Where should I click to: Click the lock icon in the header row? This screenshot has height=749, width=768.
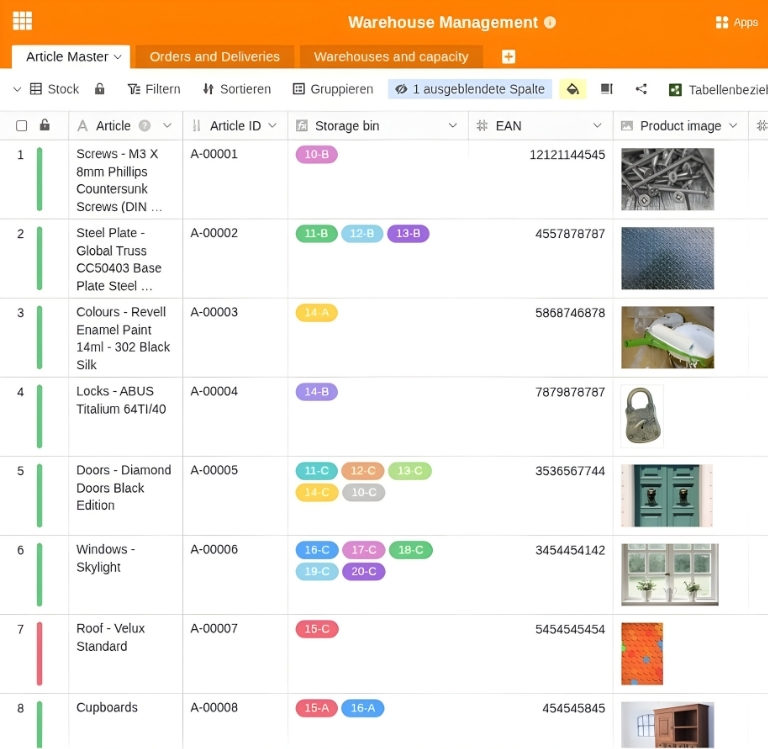pos(44,125)
